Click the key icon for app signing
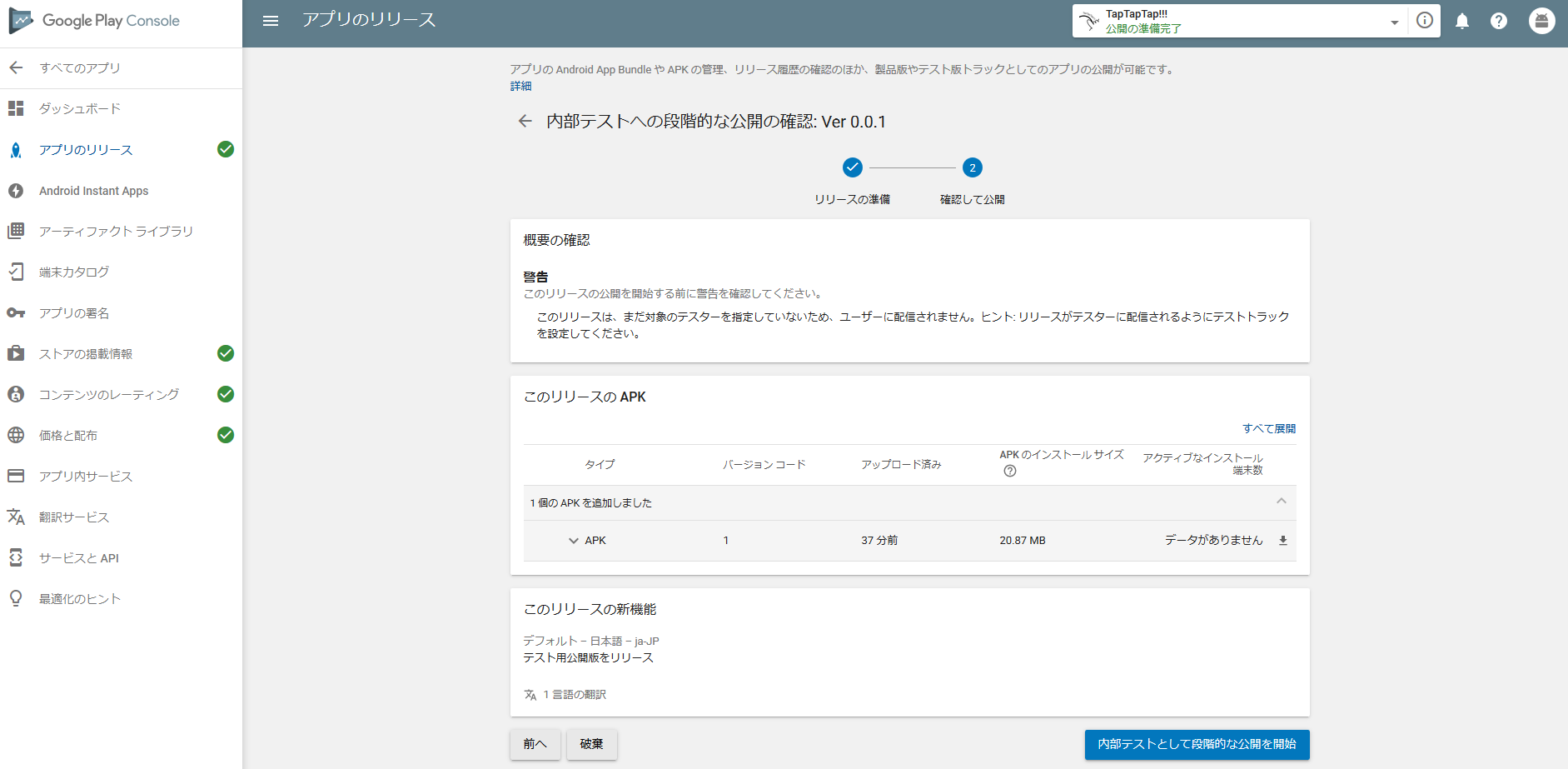The height and width of the screenshot is (769, 1568). coord(16,313)
